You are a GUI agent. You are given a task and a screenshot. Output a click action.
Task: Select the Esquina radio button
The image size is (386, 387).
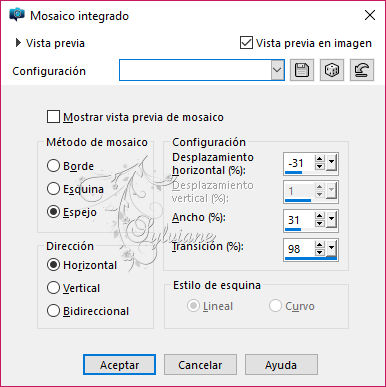coord(53,189)
